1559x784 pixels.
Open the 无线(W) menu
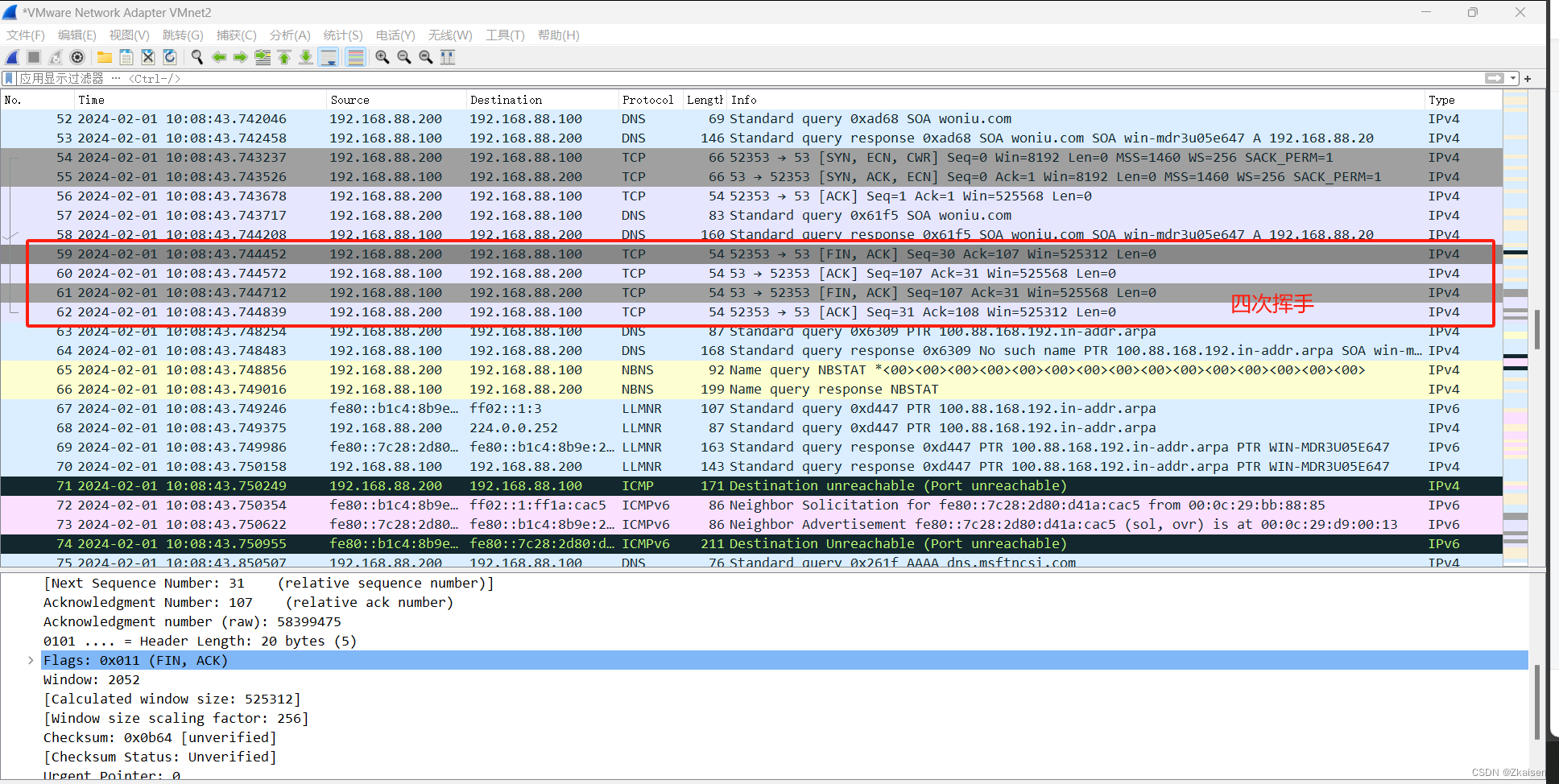pos(450,35)
